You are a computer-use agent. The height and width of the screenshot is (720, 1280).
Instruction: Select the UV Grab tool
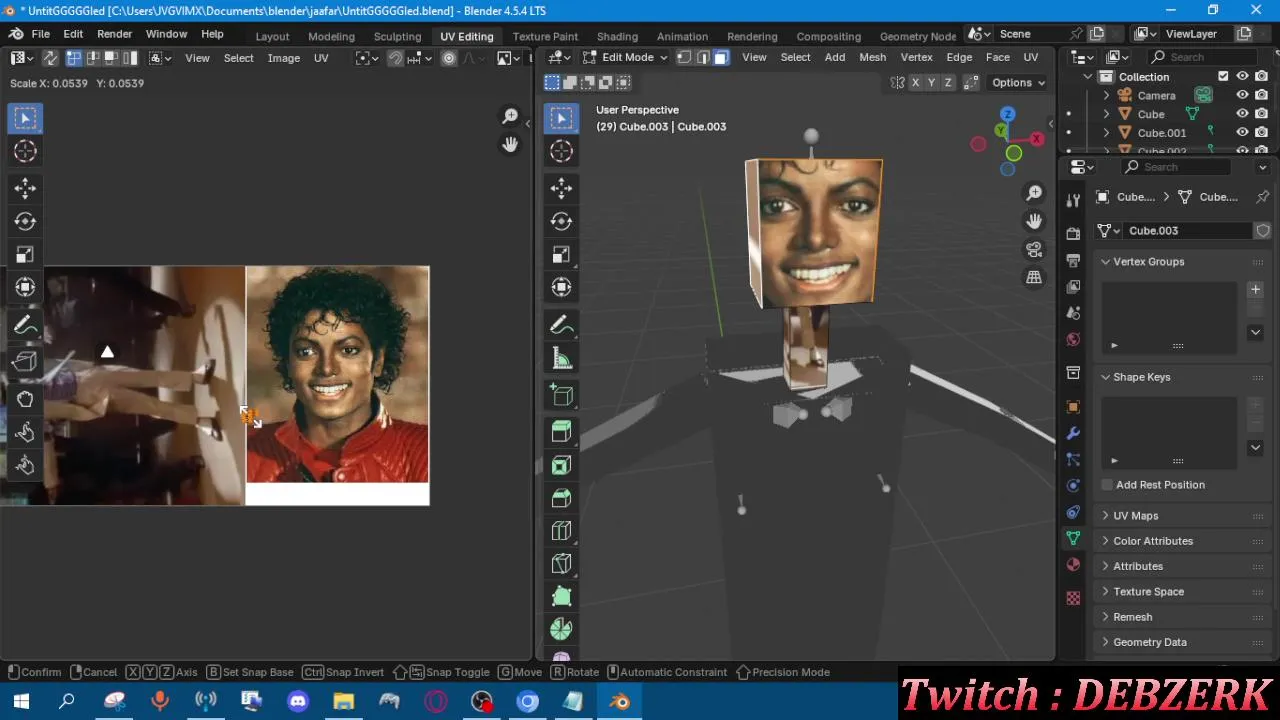pos(25,399)
